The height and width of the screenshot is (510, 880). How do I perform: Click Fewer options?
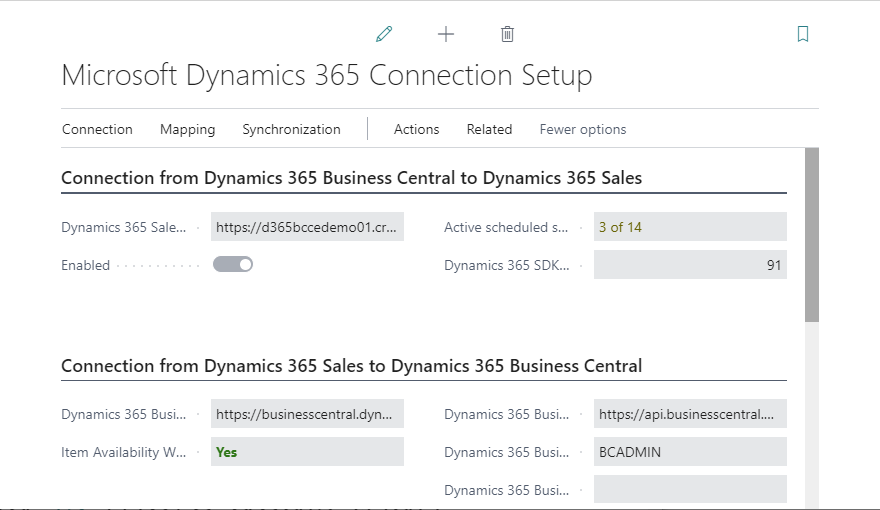click(583, 129)
